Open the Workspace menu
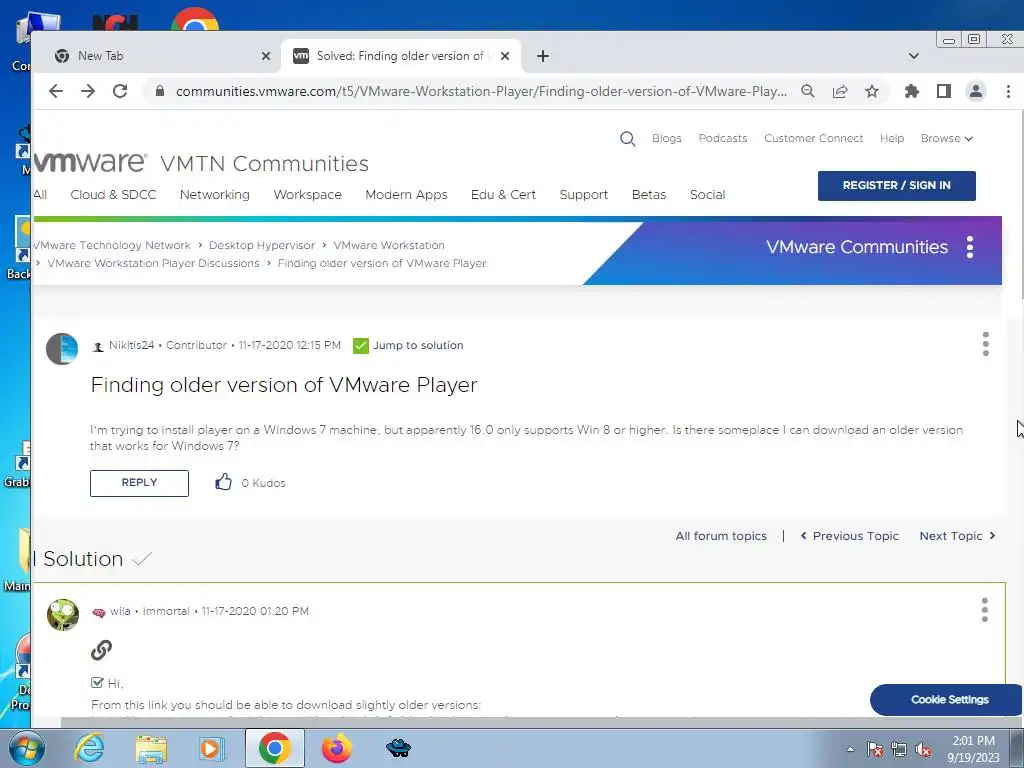 pos(308,195)
